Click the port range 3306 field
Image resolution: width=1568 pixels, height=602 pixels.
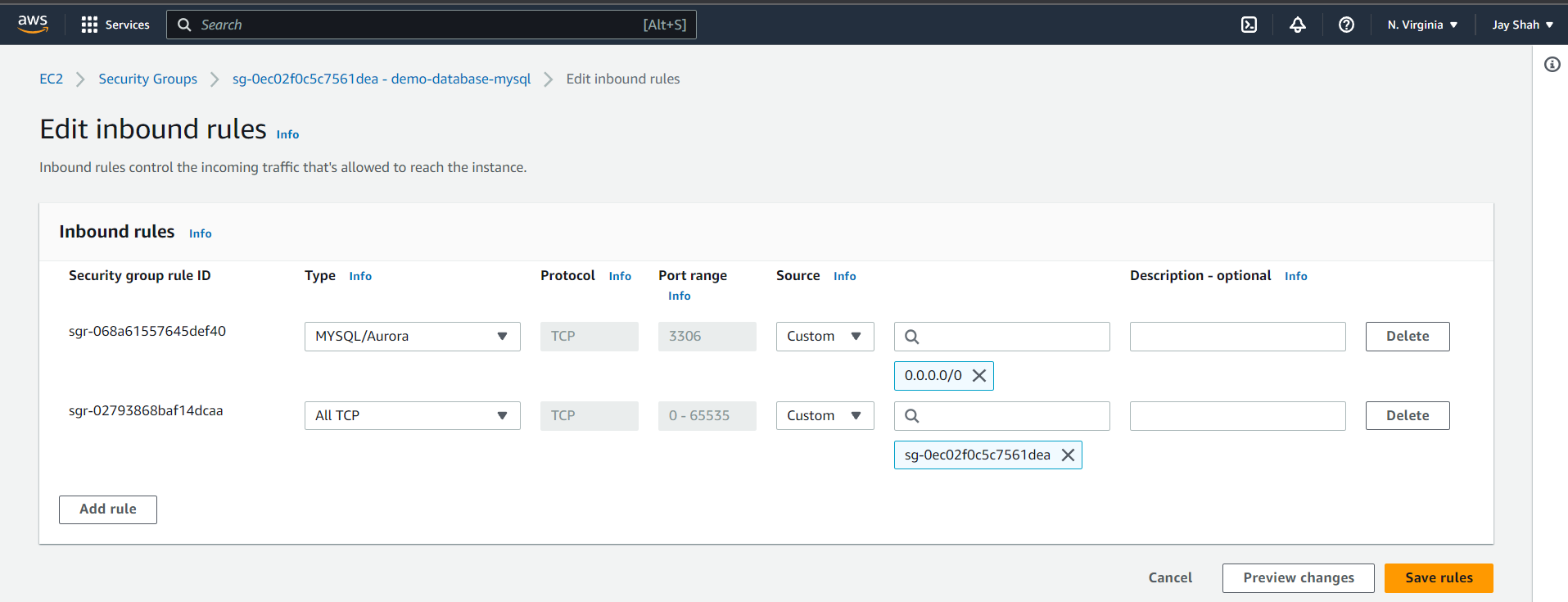pos(707,336)
